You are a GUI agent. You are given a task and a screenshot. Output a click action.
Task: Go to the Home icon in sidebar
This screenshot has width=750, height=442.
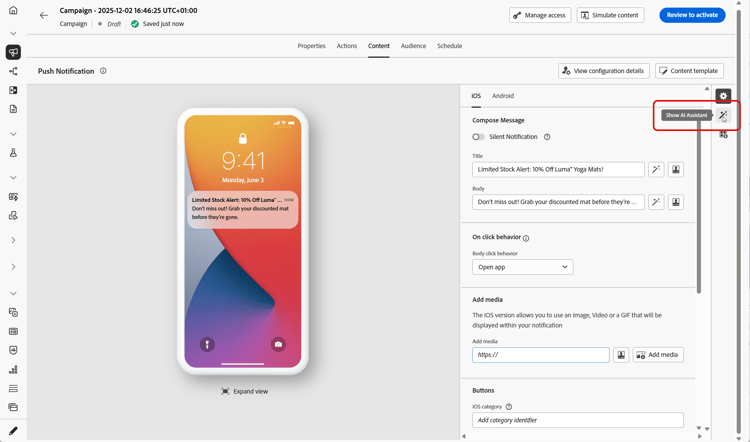click(13, 10)
